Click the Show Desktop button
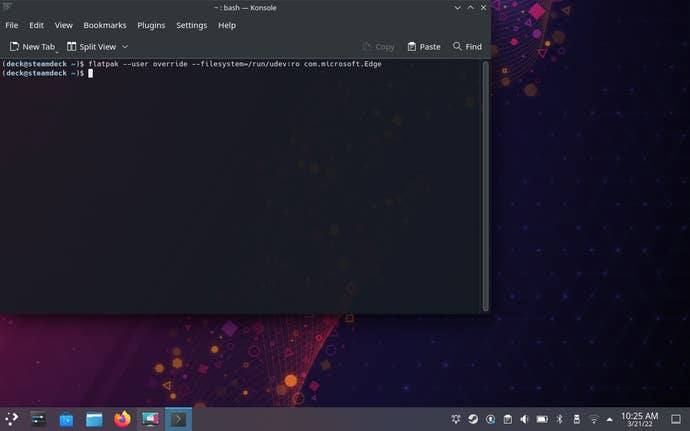 click(676, 419)
